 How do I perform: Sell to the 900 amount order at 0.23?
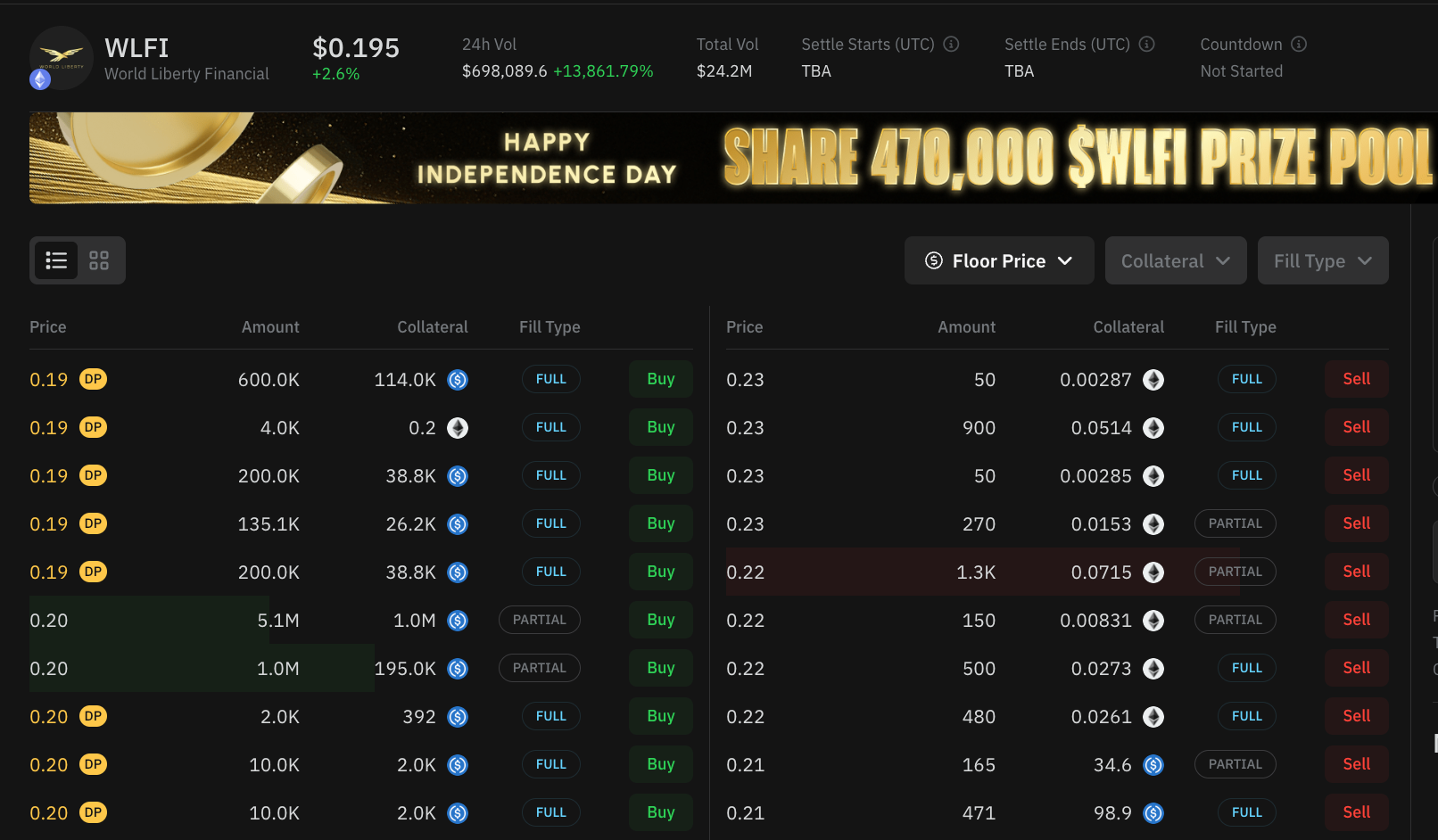point(1357,427)
